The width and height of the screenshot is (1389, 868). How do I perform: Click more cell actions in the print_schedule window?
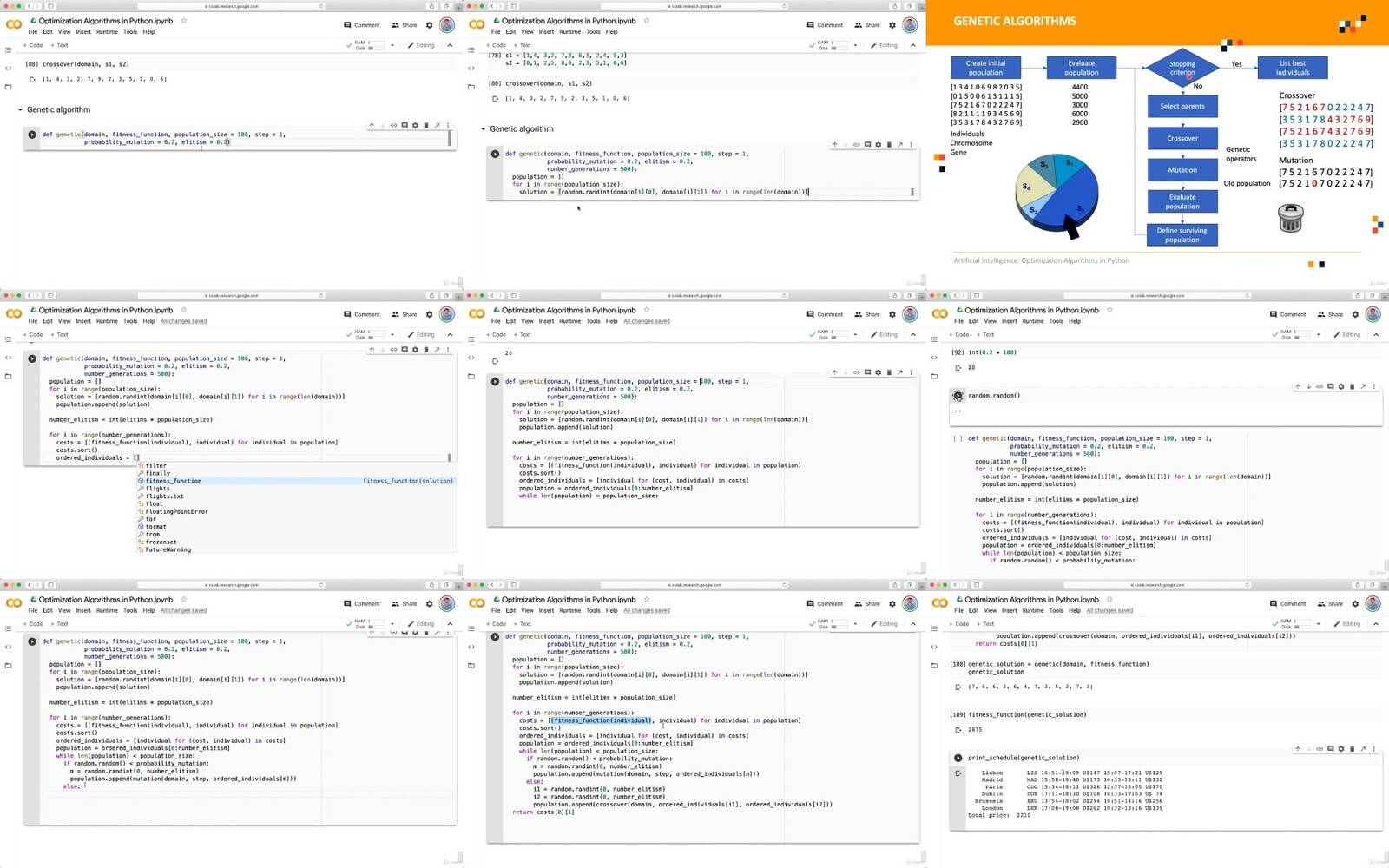[x=1373, y=749]
